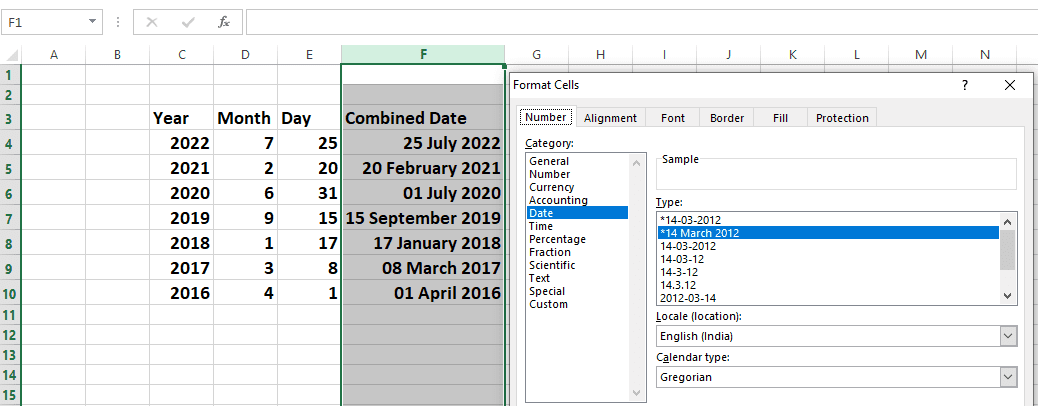Select the Fill tab
This screenshot has height=406, width=1038.
click(780, 118)
